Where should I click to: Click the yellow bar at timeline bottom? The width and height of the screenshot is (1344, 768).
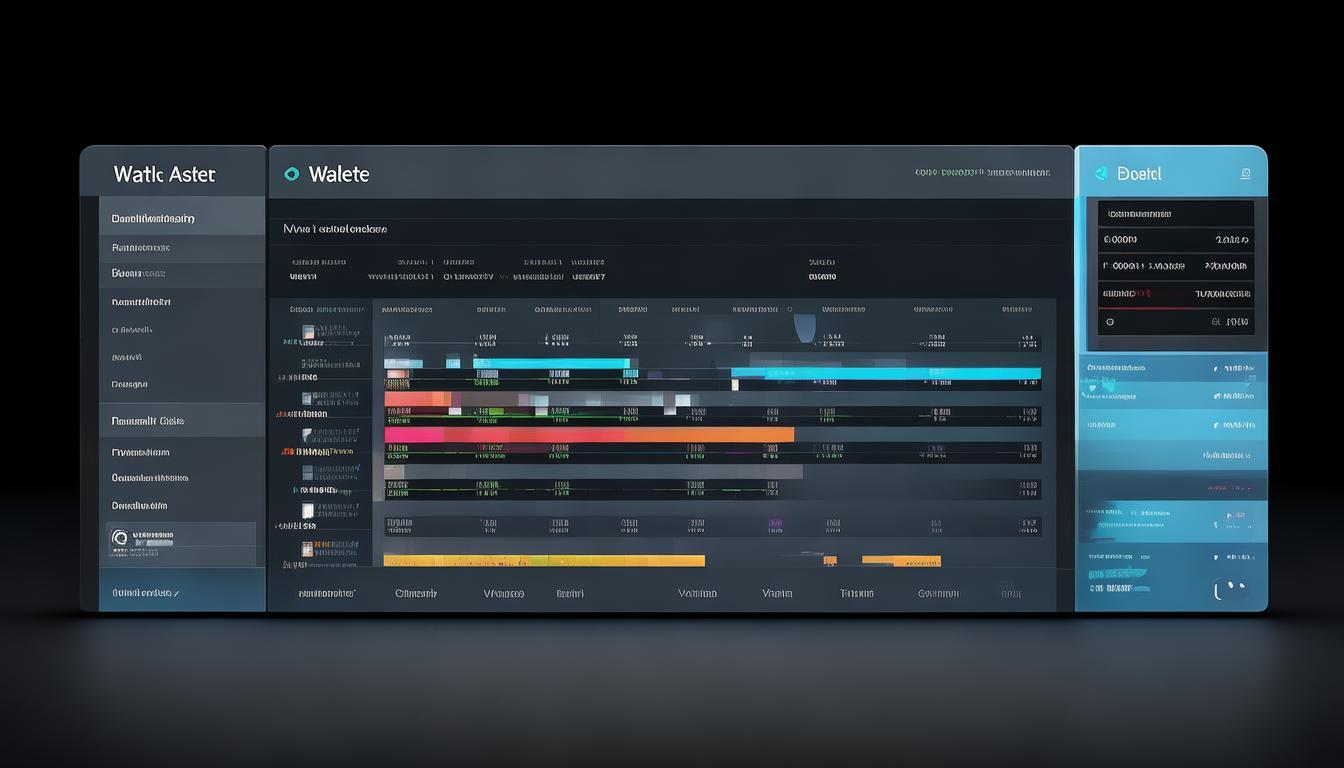(x=544, y=561)
